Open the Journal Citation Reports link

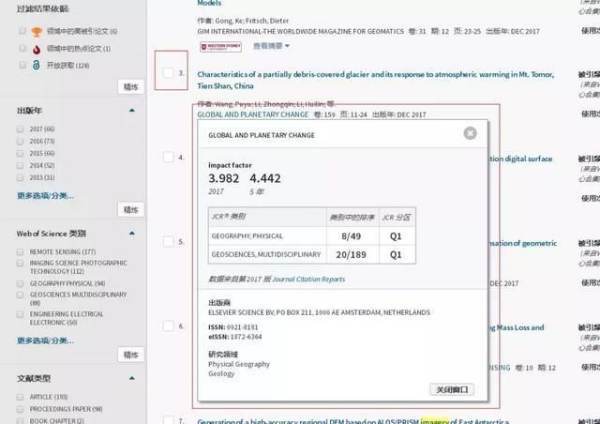pos(309,279)
